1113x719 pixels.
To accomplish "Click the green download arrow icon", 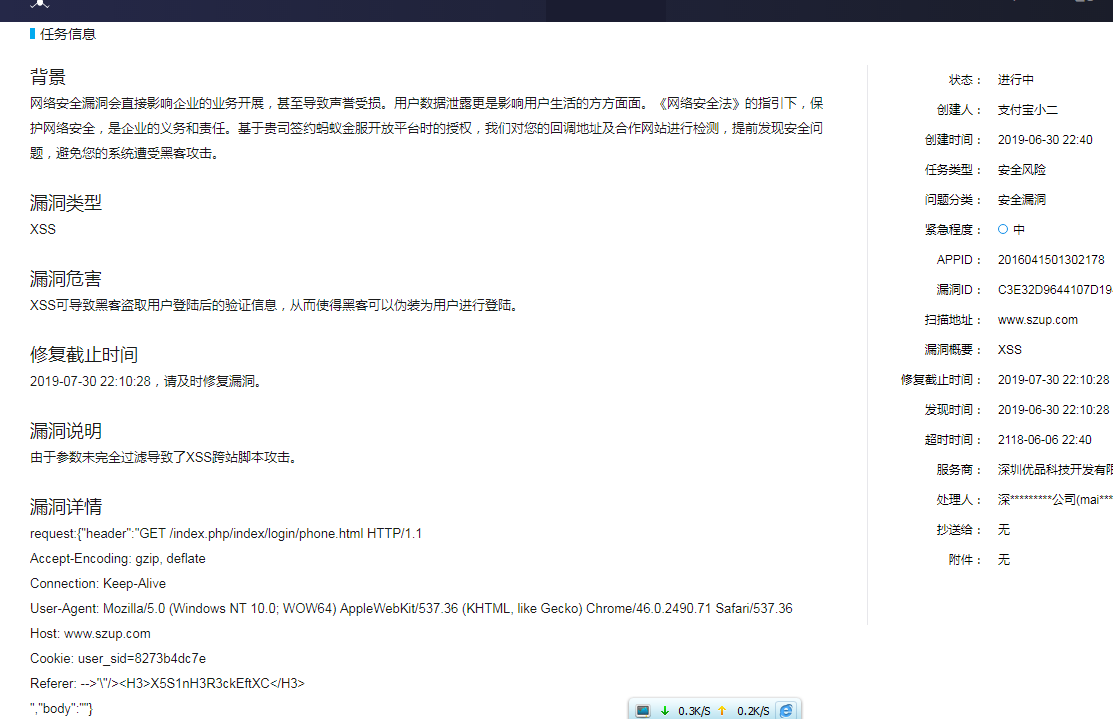I will (x=665, y=710).
